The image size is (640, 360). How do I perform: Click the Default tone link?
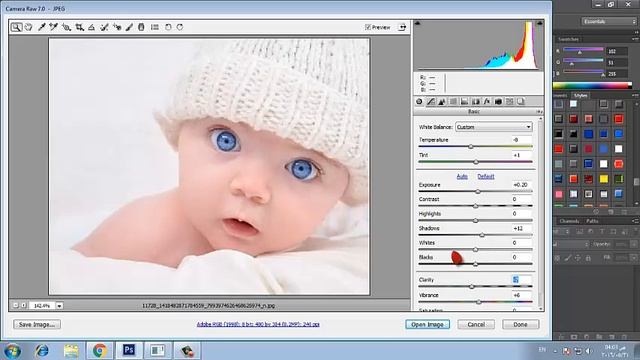point(486,176)
